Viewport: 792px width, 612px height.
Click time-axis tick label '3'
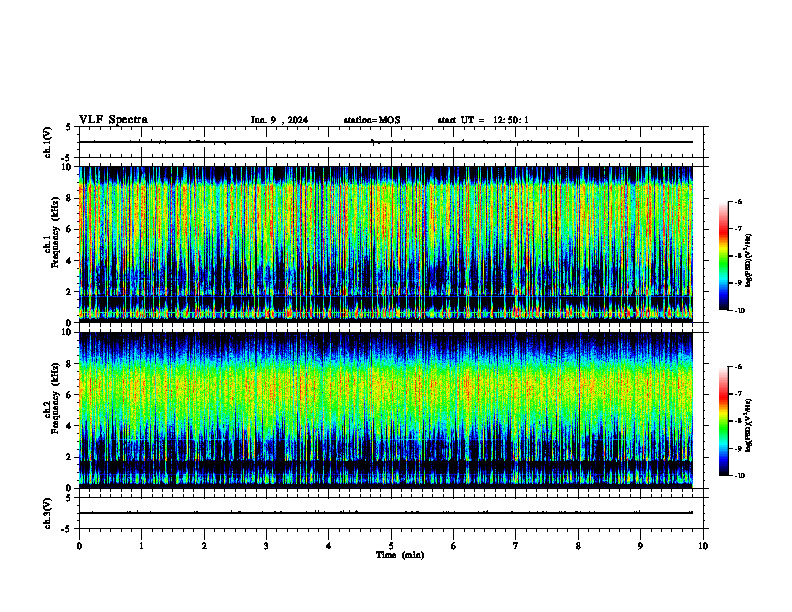coord(266,546)
